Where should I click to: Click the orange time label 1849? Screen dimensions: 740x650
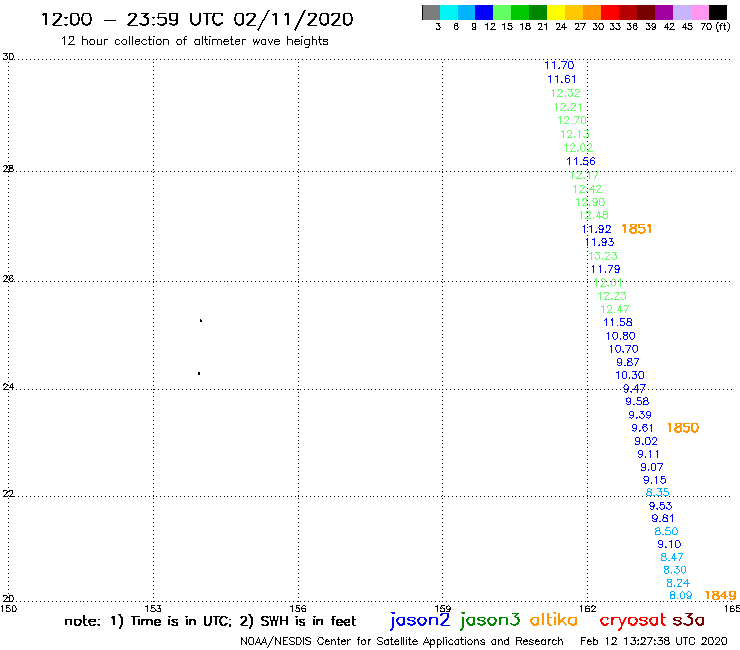[720, 596]
